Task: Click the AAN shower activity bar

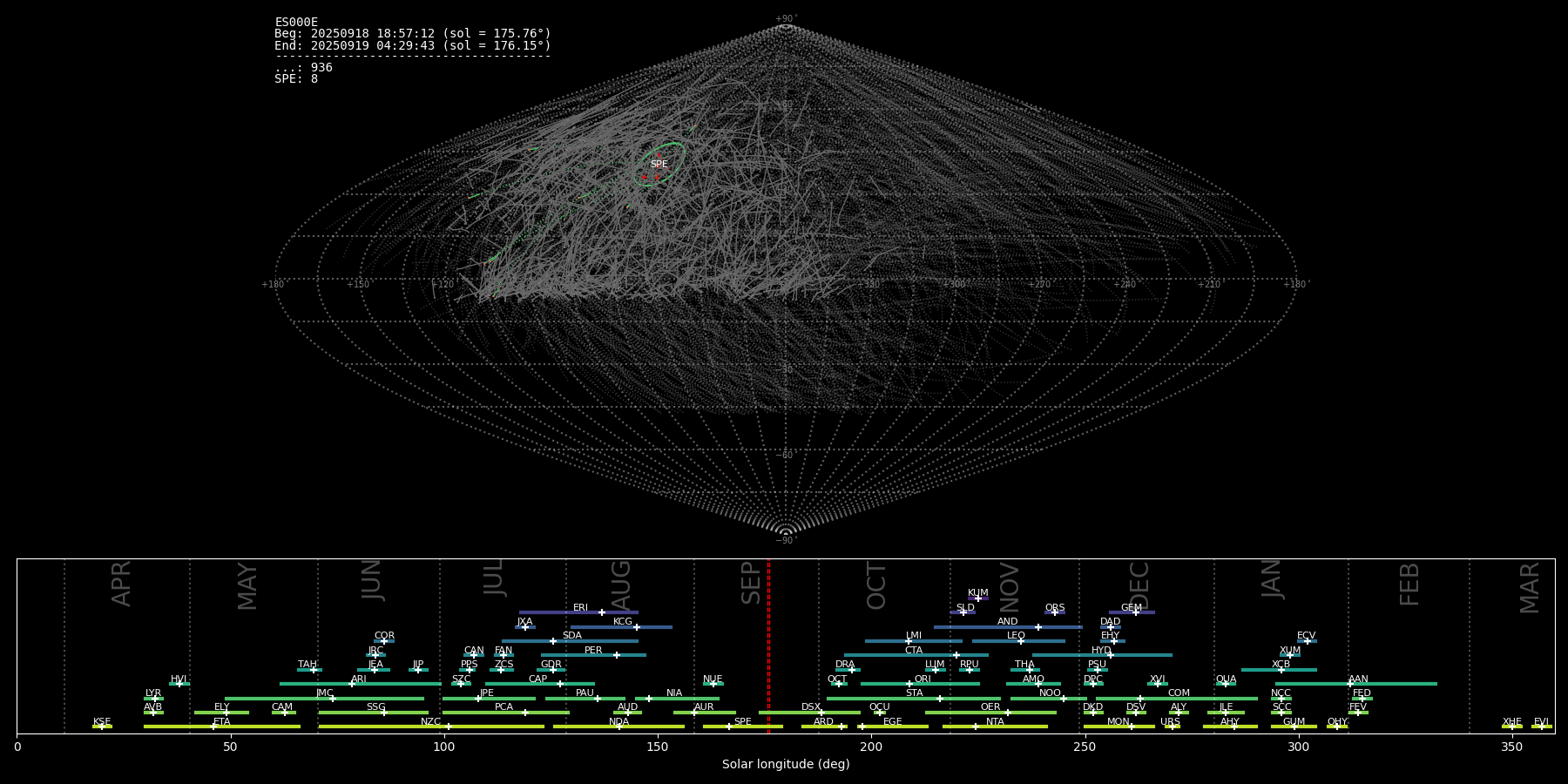Action: pos(1356,684)
